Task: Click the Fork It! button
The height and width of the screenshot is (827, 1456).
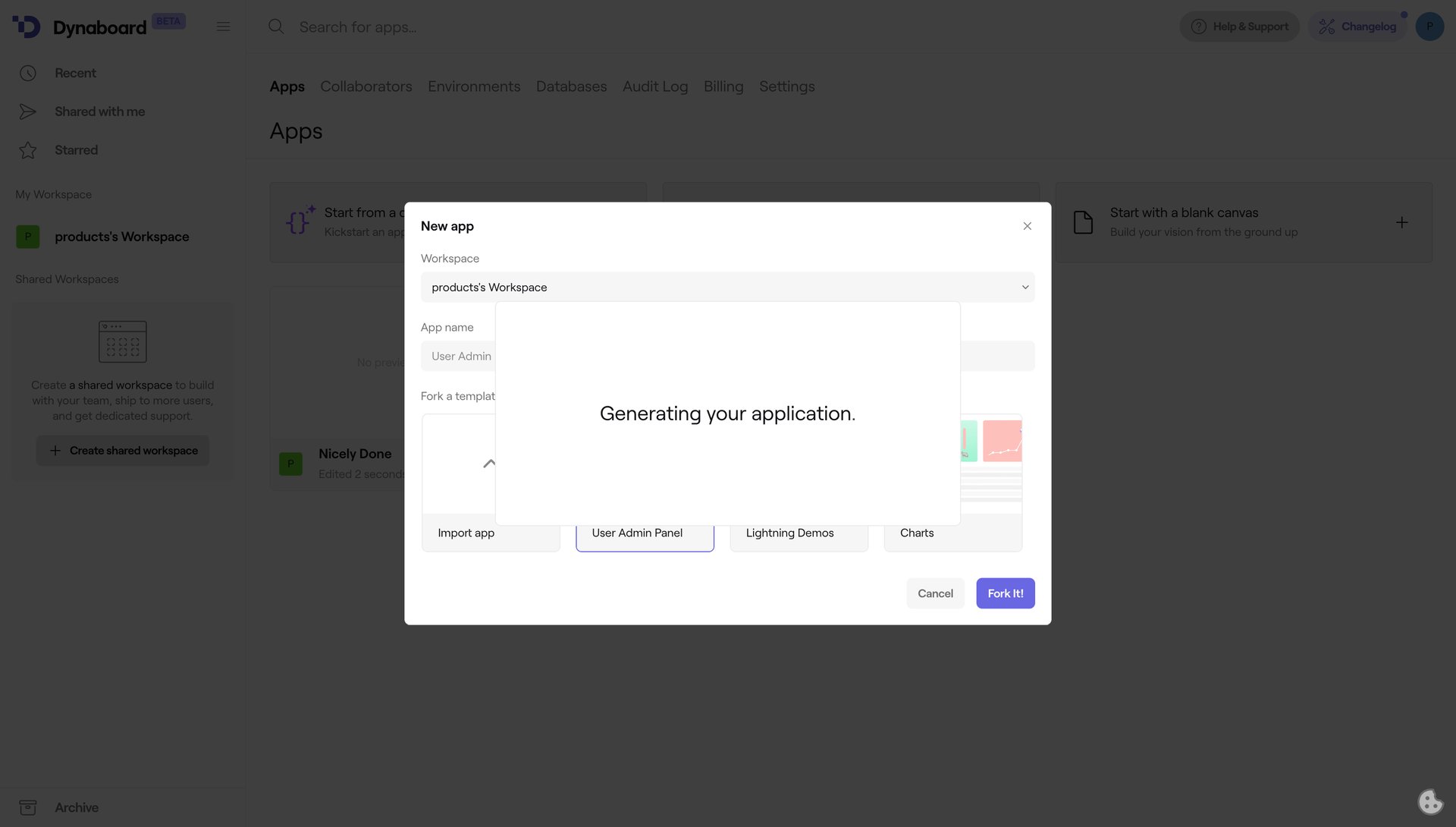Action: (x=1005, y=593)
